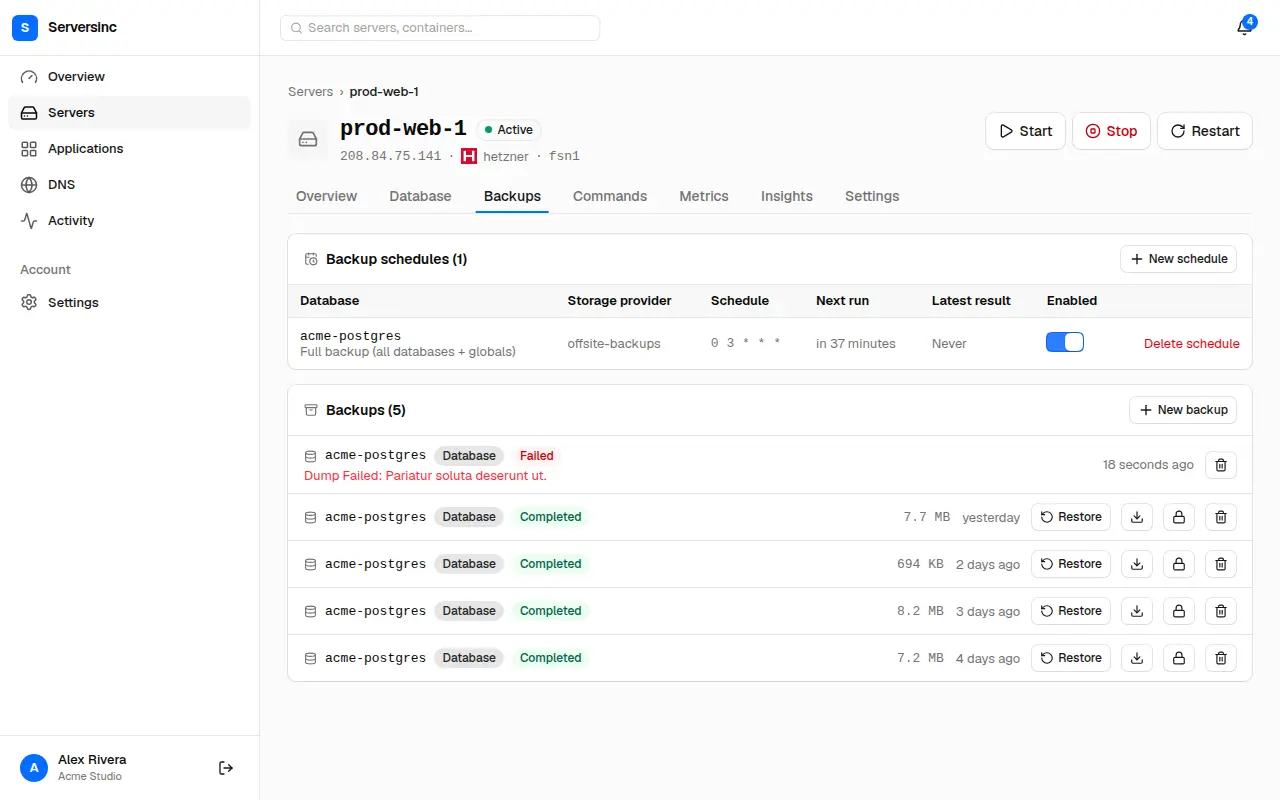Click the ServersInc logo icon
The height and width of the screenshot is (800, 1280).
tap(25, 28)
